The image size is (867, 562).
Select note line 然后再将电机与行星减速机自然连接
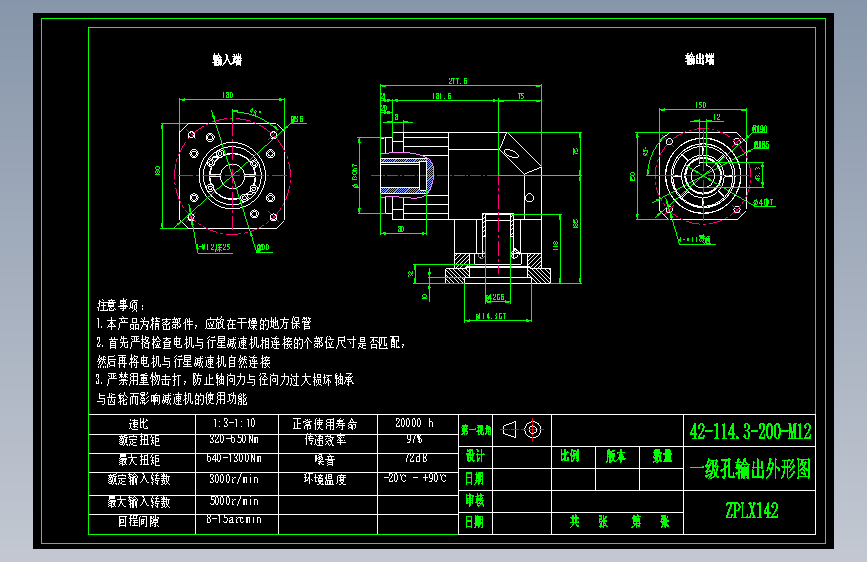click(184, 362)
